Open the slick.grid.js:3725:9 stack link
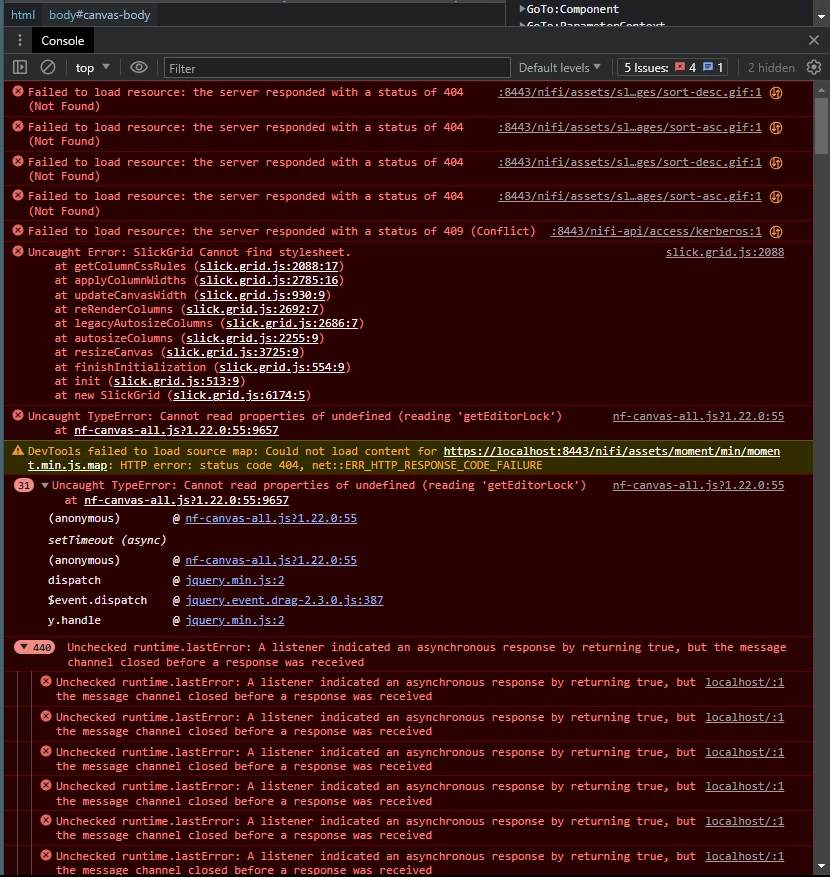Image resolution: width=830 pixels, height=877 pixels. click(x=232, y=352)
